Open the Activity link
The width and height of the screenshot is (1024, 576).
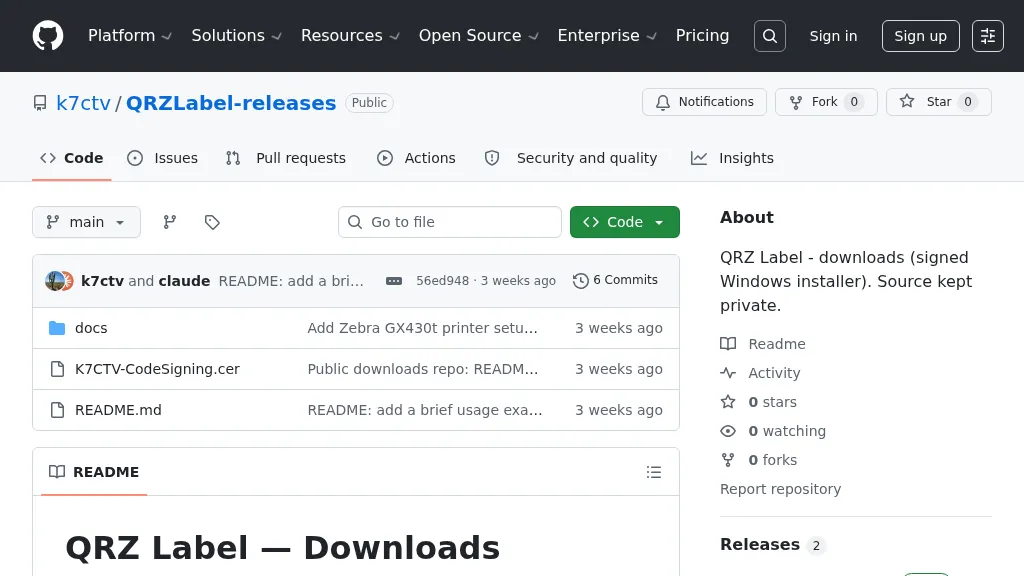click(x=774, y=373)
